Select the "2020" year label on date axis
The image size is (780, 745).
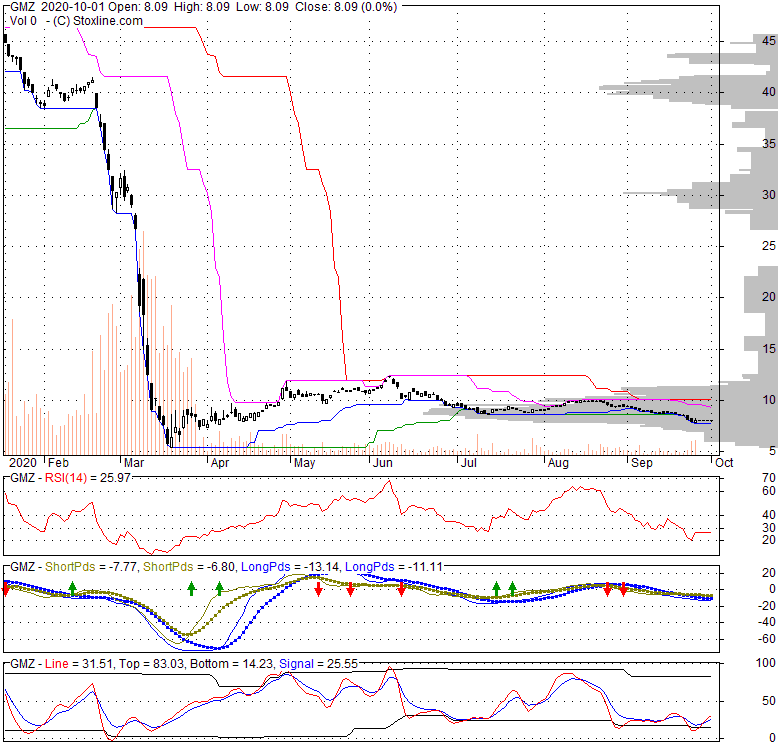pos(22,463)
